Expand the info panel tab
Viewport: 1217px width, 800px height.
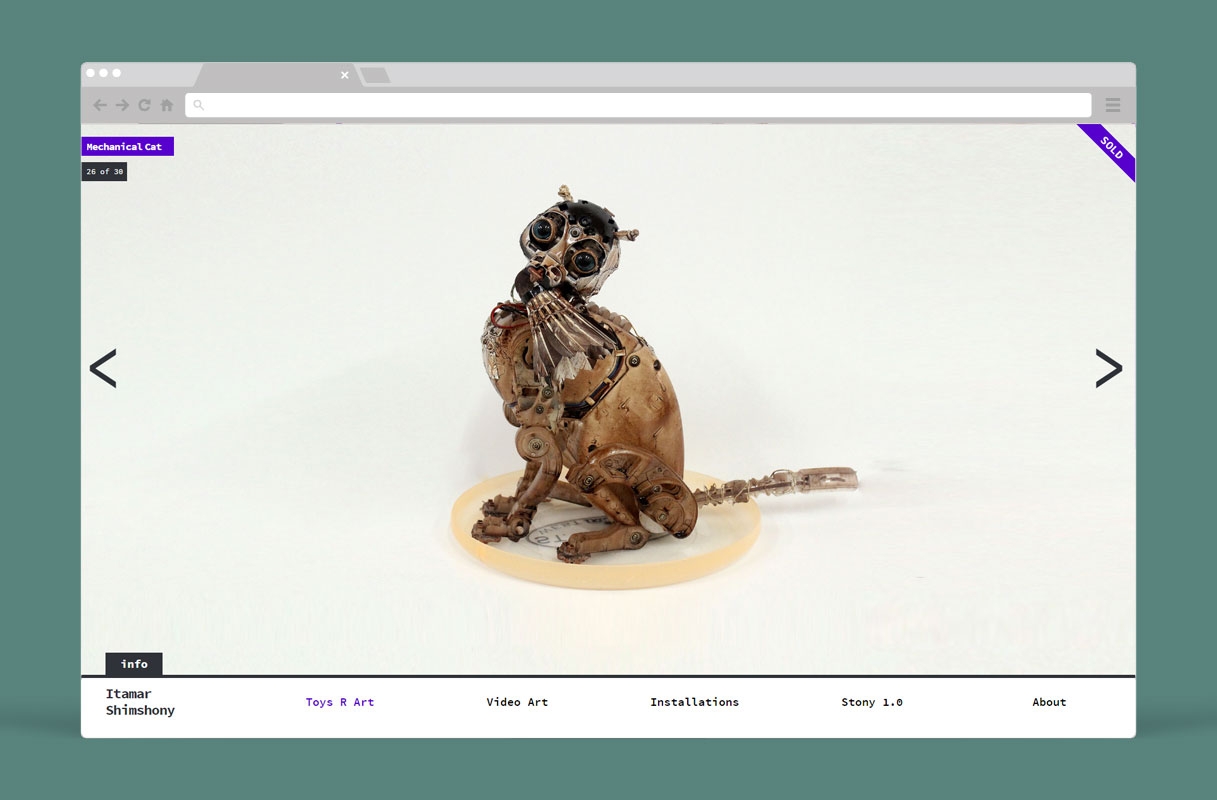click(x=134, y=664)
